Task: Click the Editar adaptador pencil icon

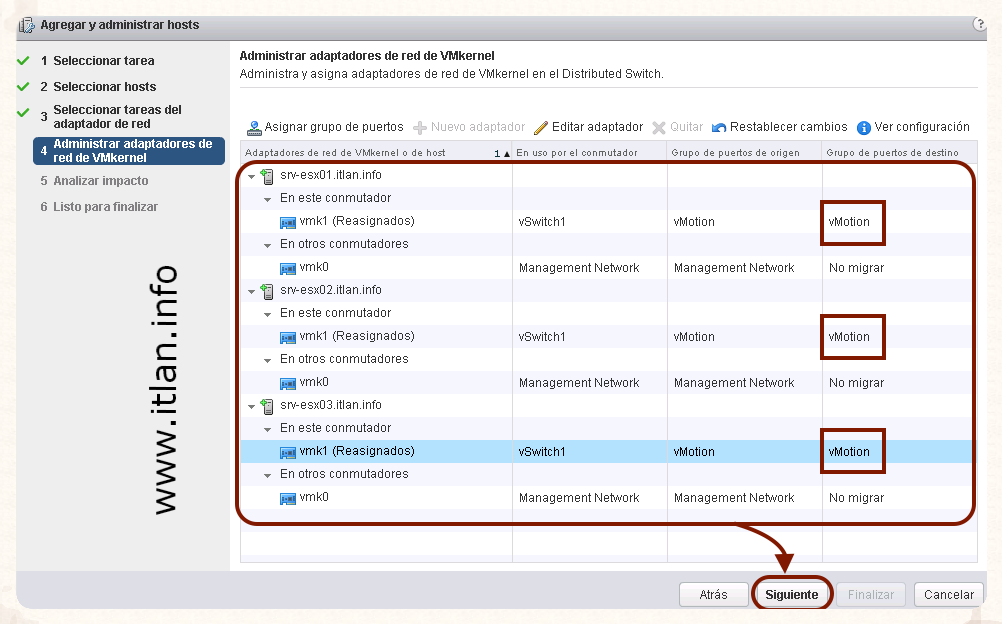Action: pos(541,128)
